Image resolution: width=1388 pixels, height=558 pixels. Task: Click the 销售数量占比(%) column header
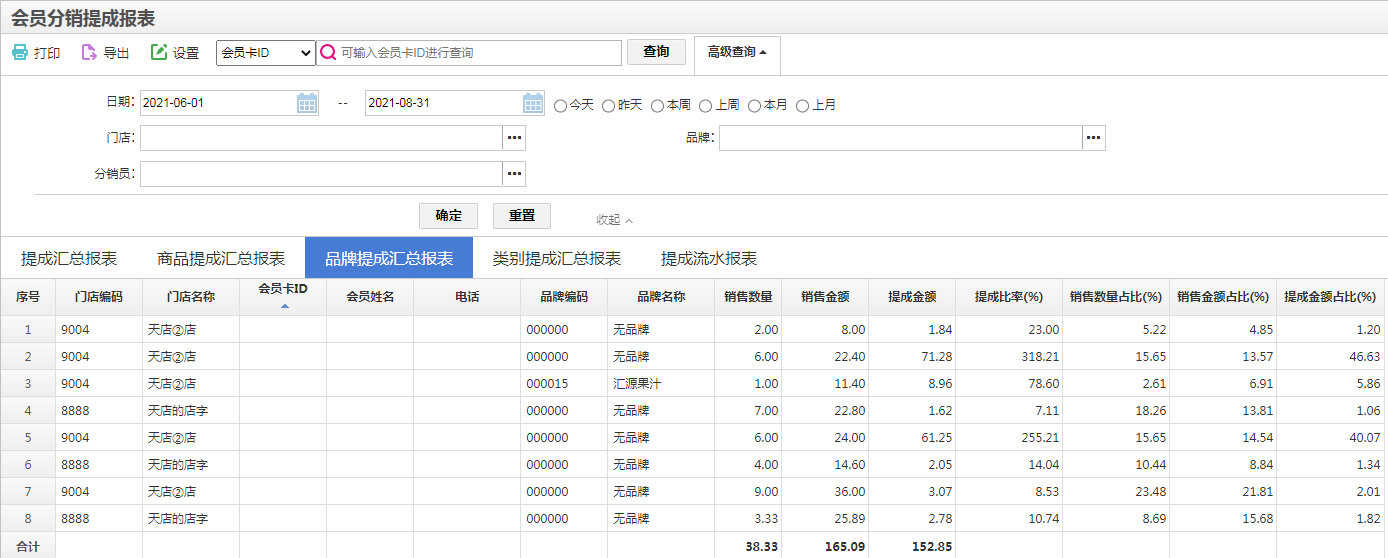(1116, 297)
